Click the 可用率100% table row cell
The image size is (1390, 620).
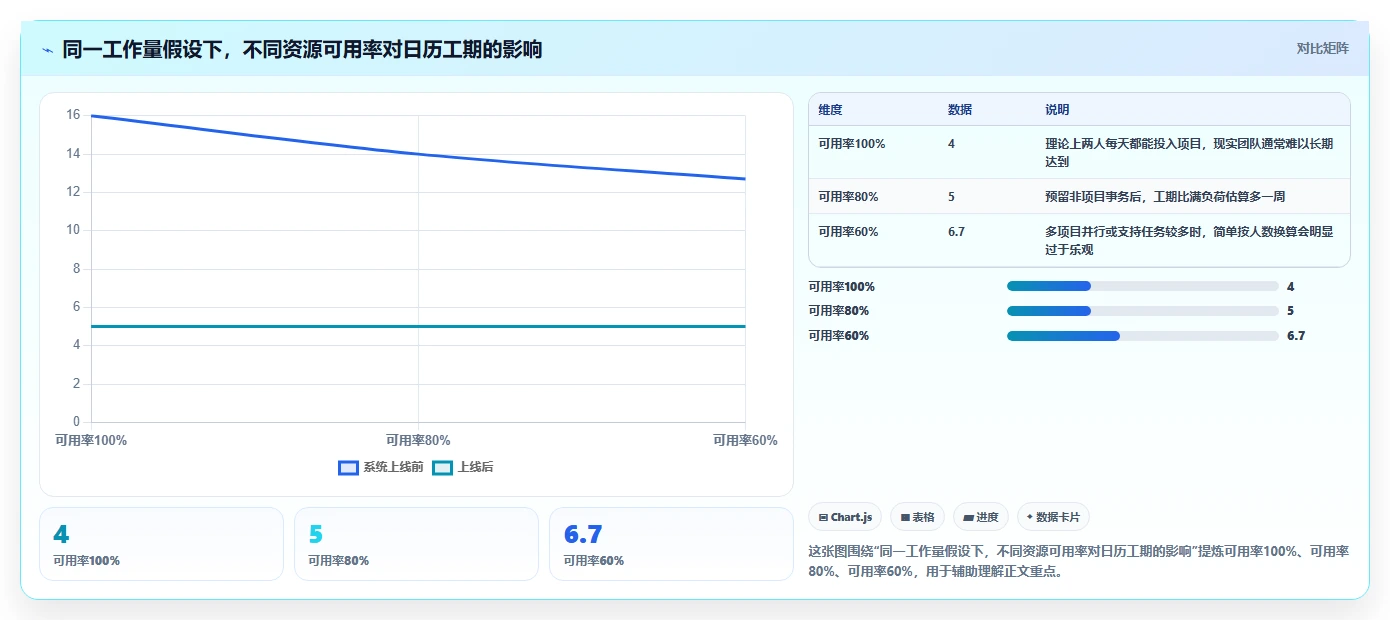[x=852, y=144]
